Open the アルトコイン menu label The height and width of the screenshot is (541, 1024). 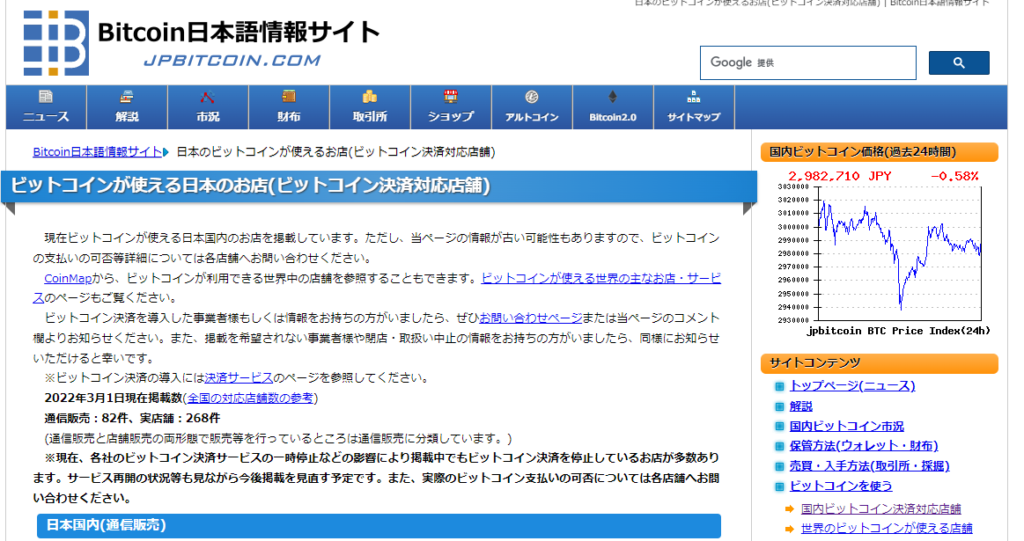click(x=532, y=117)
